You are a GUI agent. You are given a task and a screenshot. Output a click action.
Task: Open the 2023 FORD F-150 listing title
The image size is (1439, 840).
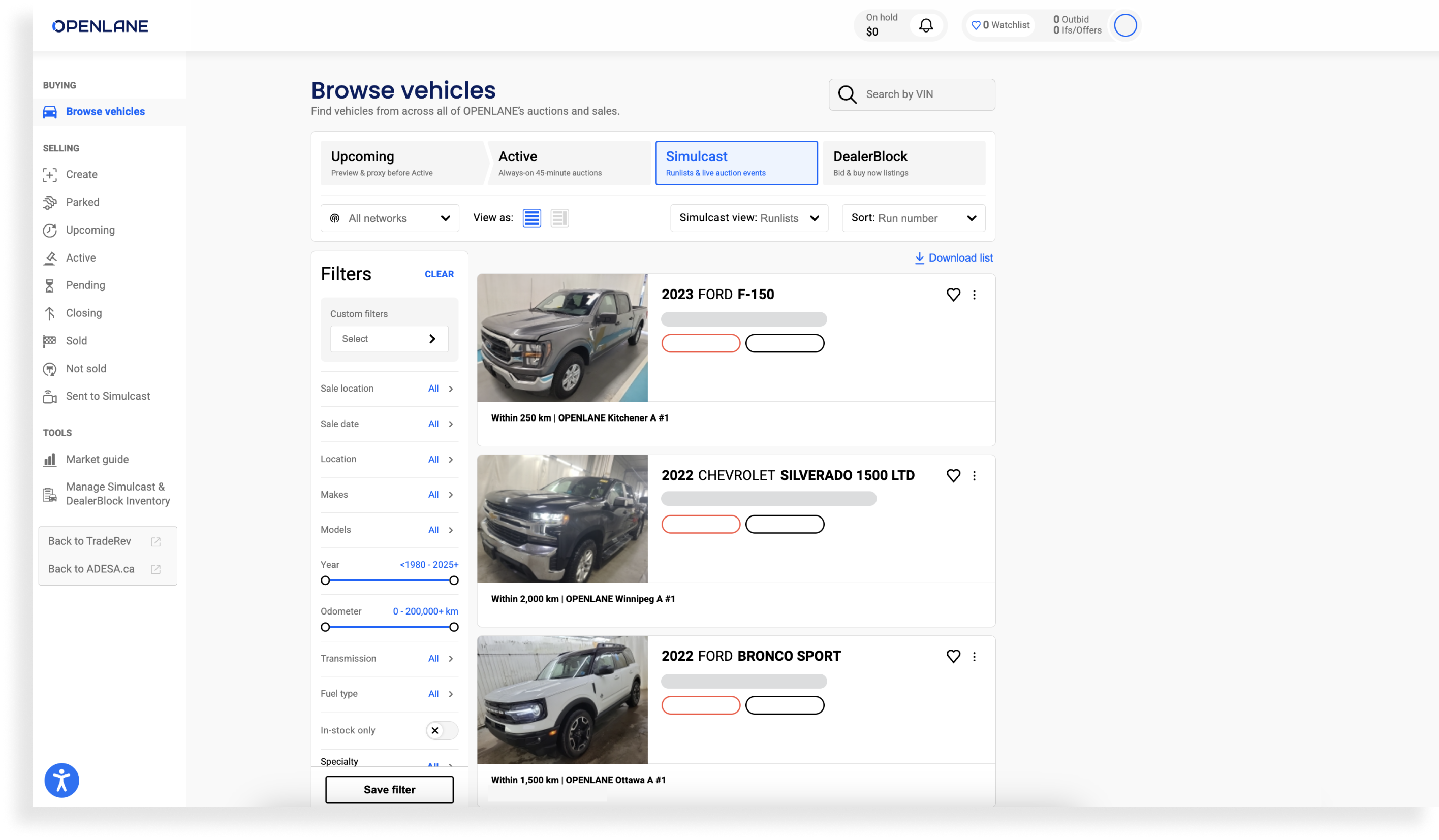pos(718,295)
